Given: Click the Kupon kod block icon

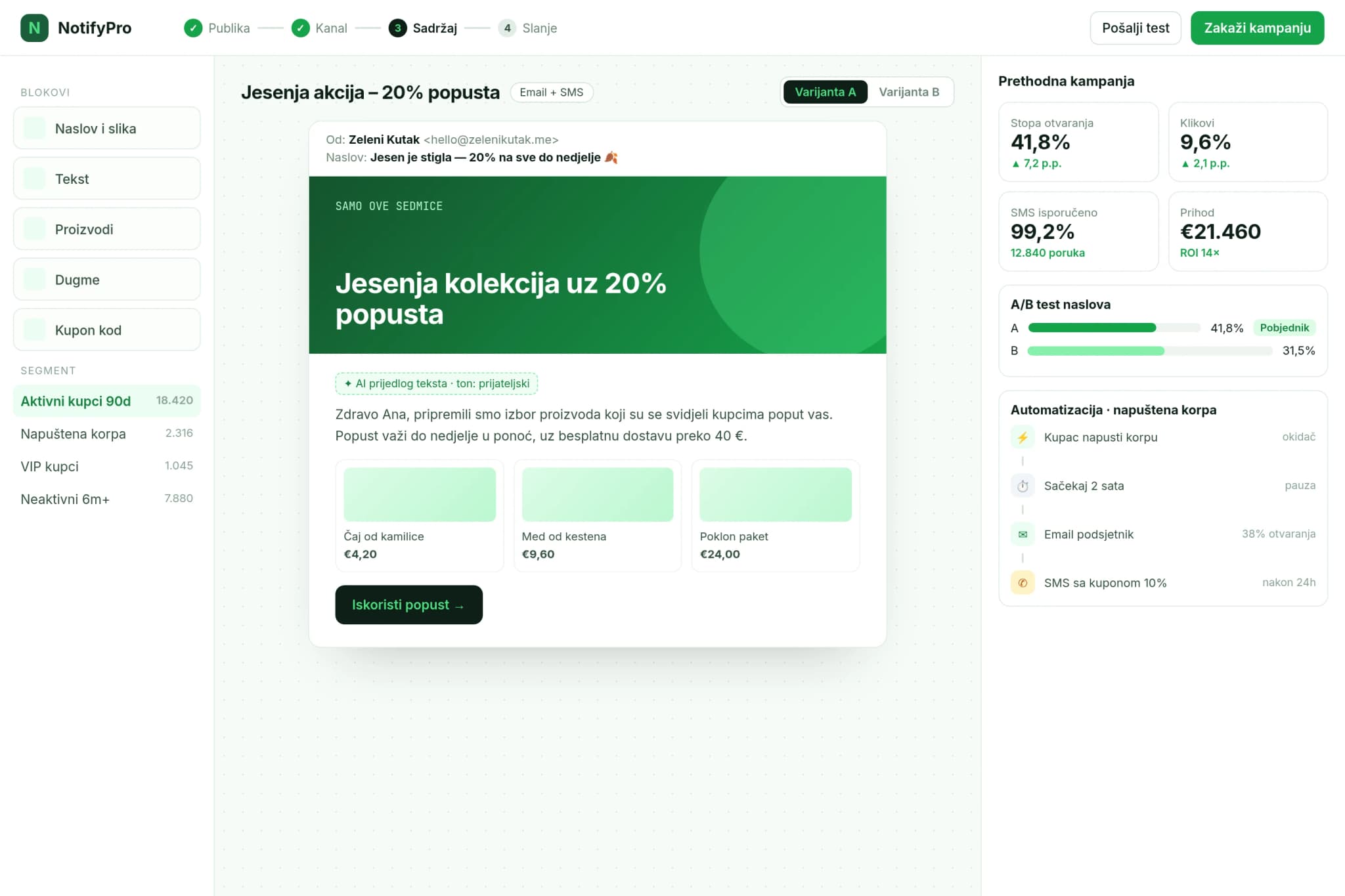Looking at the screenshot, I should 35,330.
